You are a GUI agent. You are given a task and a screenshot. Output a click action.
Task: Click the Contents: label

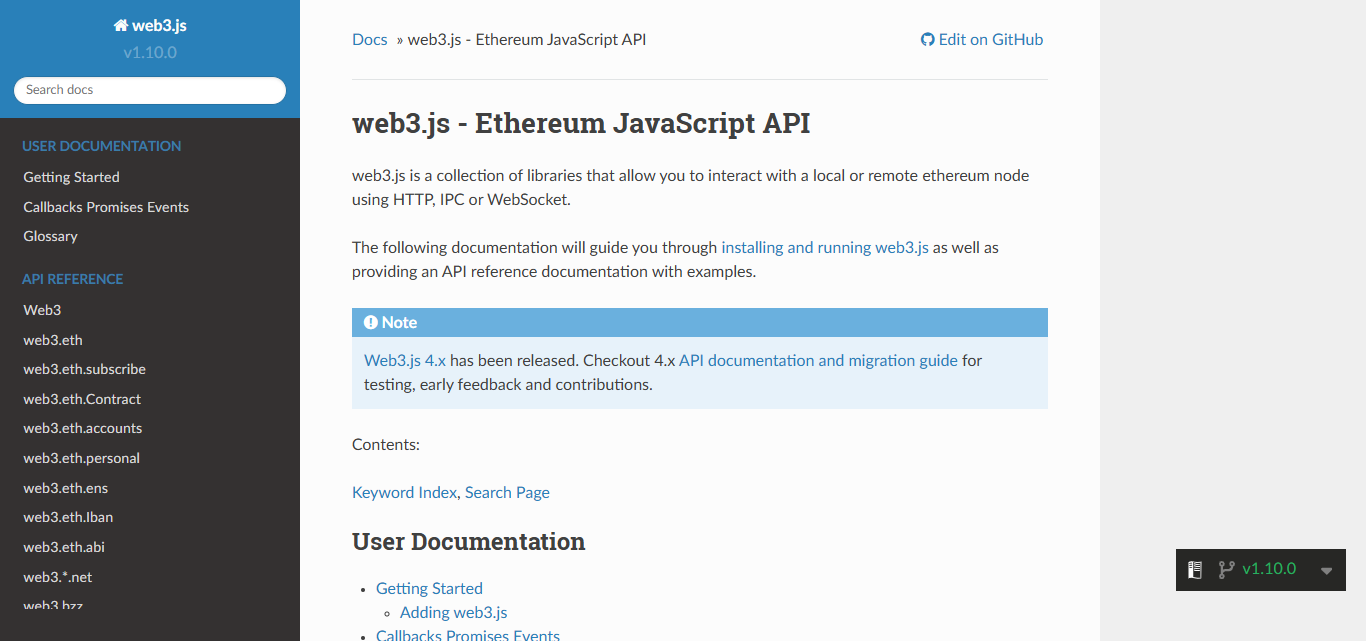pyautogui.click(x=386, y=444)
